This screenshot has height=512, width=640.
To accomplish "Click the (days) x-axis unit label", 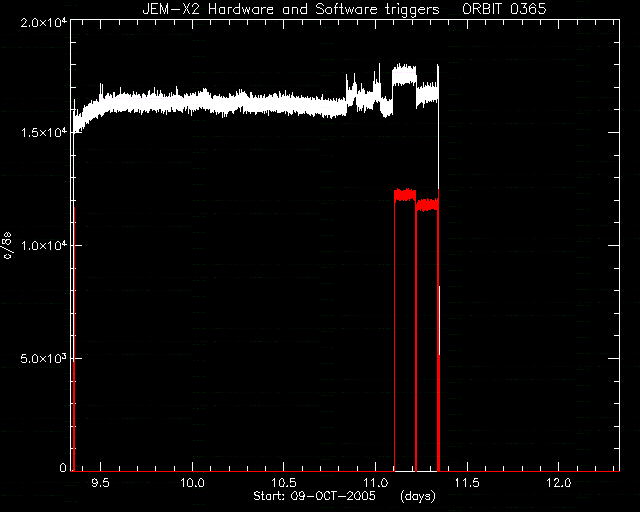I will pos(418,496).
